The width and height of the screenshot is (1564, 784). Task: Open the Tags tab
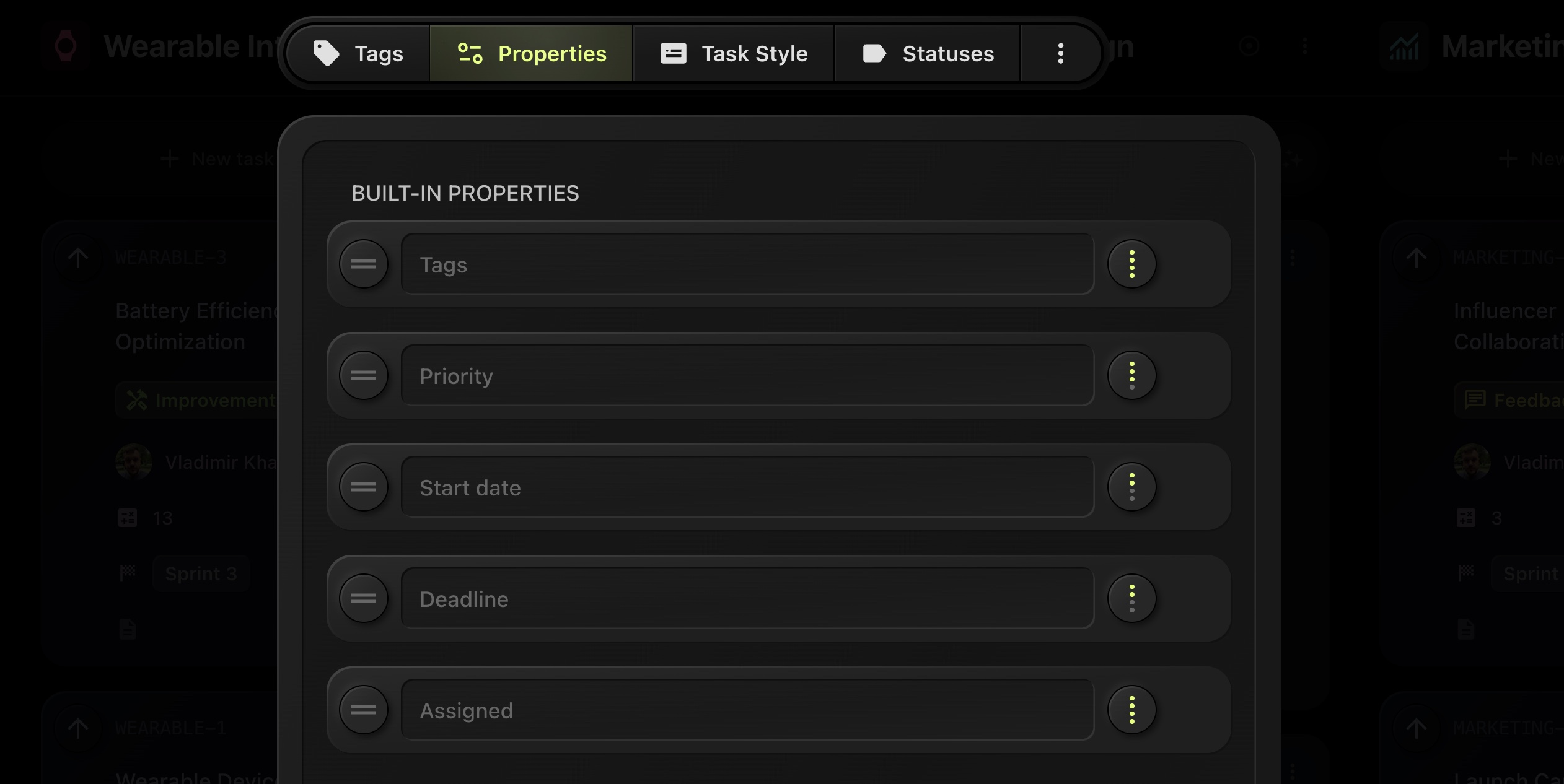click(359, 54)
